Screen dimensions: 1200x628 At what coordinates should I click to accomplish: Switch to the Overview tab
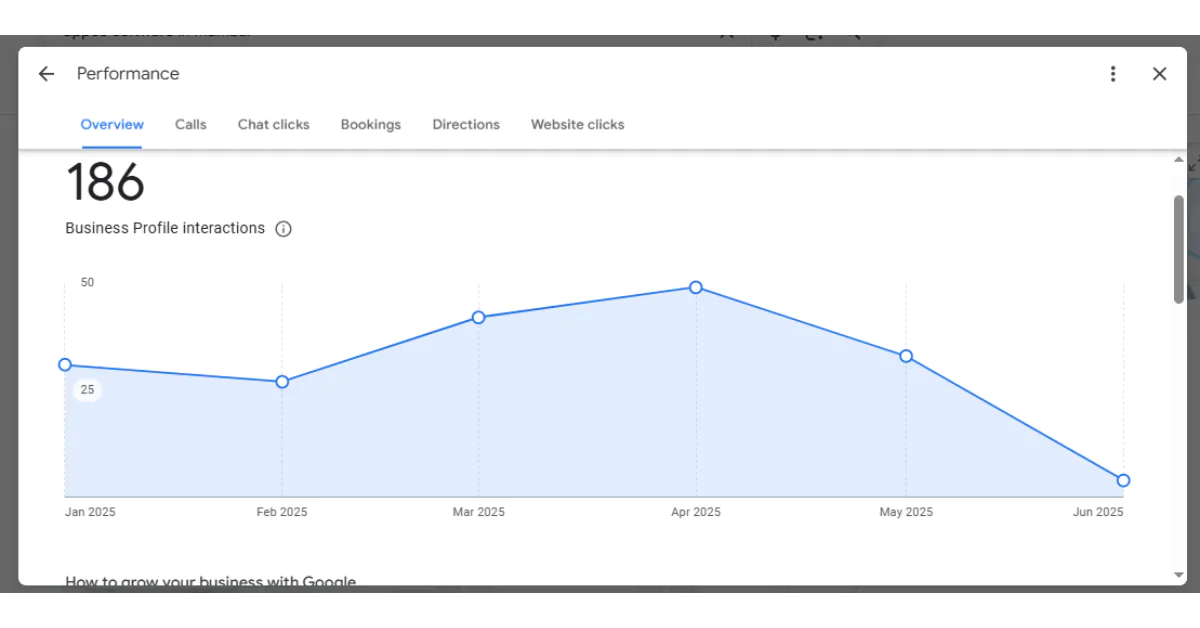[112, 125]
